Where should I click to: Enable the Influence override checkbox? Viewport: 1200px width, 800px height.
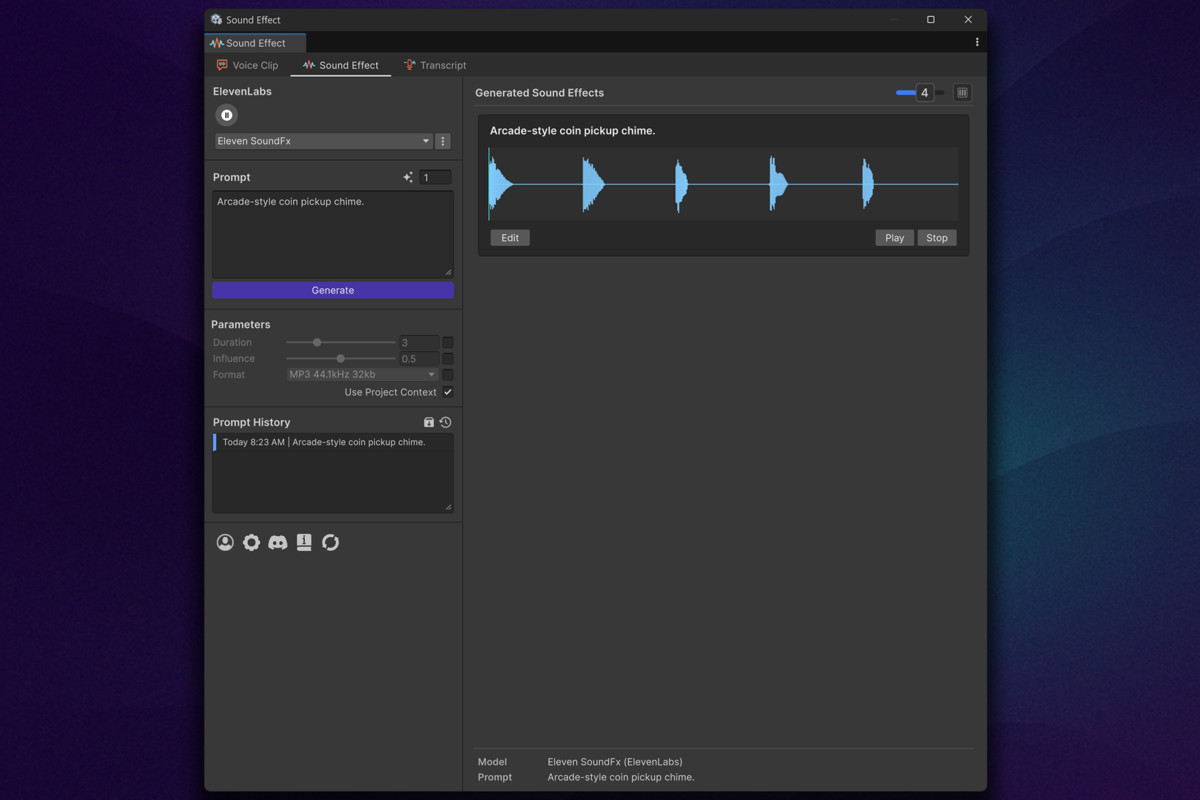(448, 359)
